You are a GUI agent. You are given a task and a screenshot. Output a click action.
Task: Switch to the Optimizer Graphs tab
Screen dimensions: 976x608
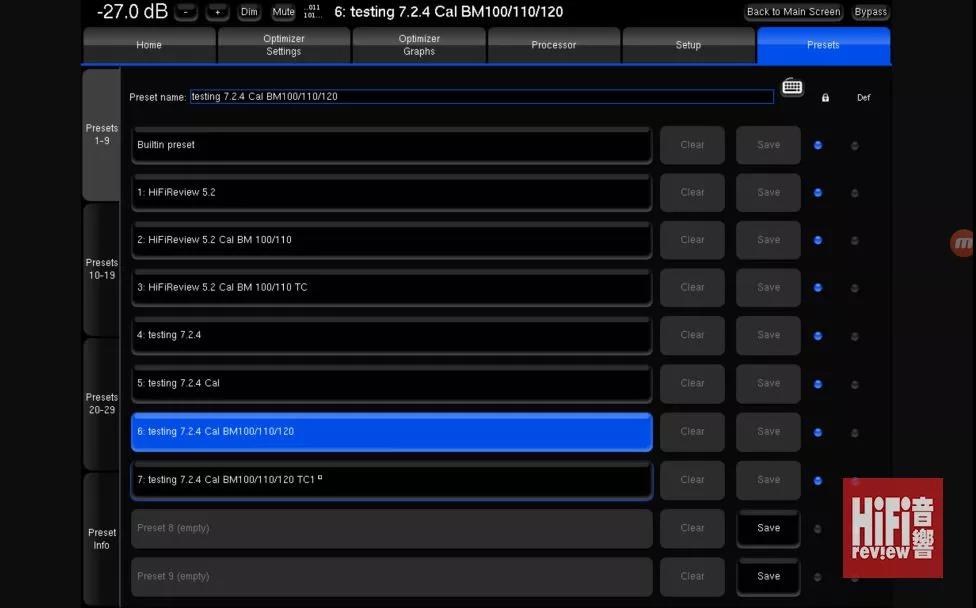pos(419,45)
